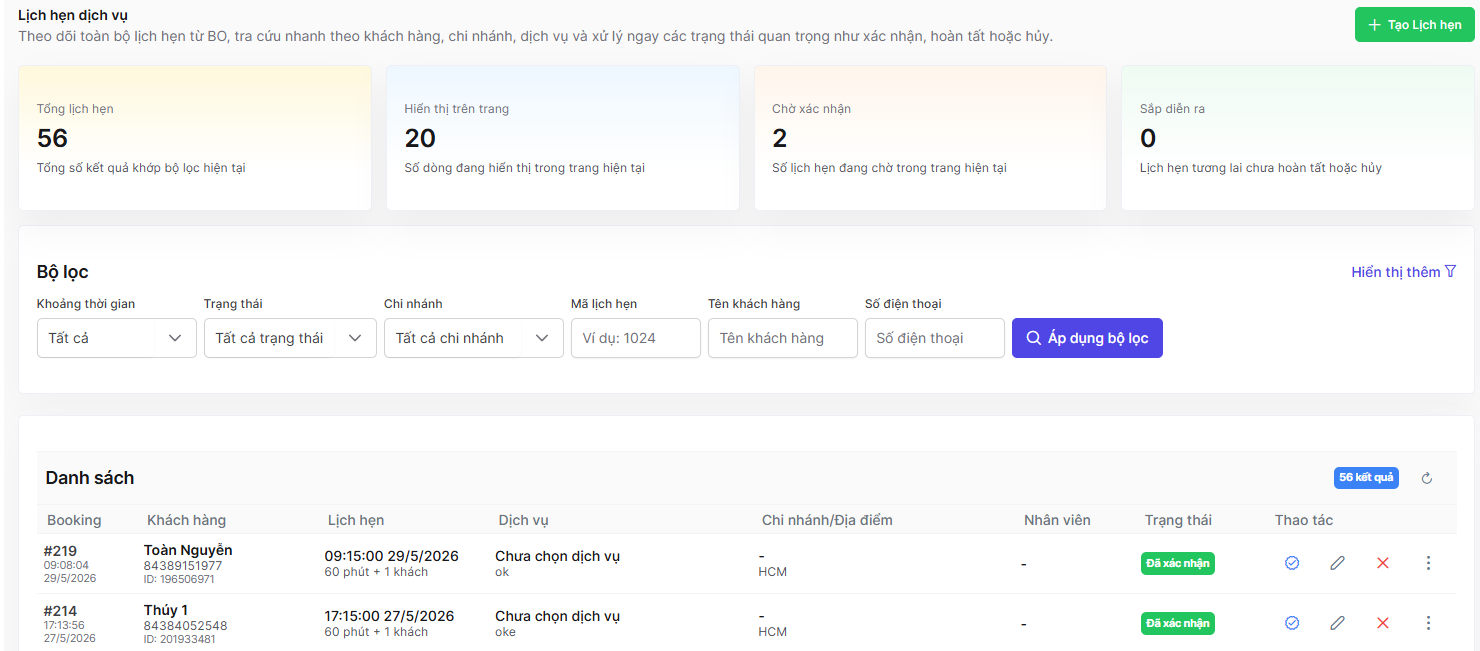
Task: Open more options for booking #214
Action: tap(1428, 623)
